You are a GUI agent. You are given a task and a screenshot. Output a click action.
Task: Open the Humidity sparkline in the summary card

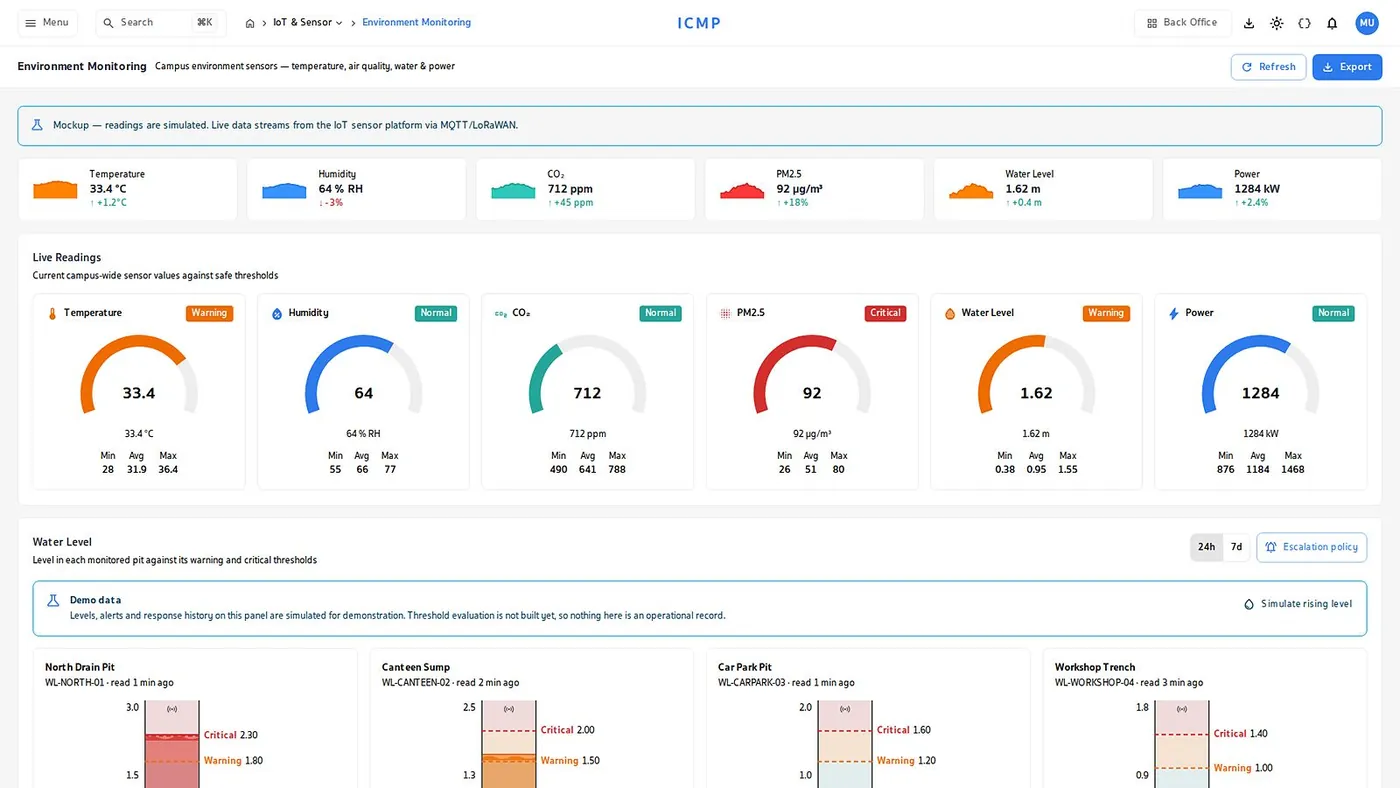284,189
